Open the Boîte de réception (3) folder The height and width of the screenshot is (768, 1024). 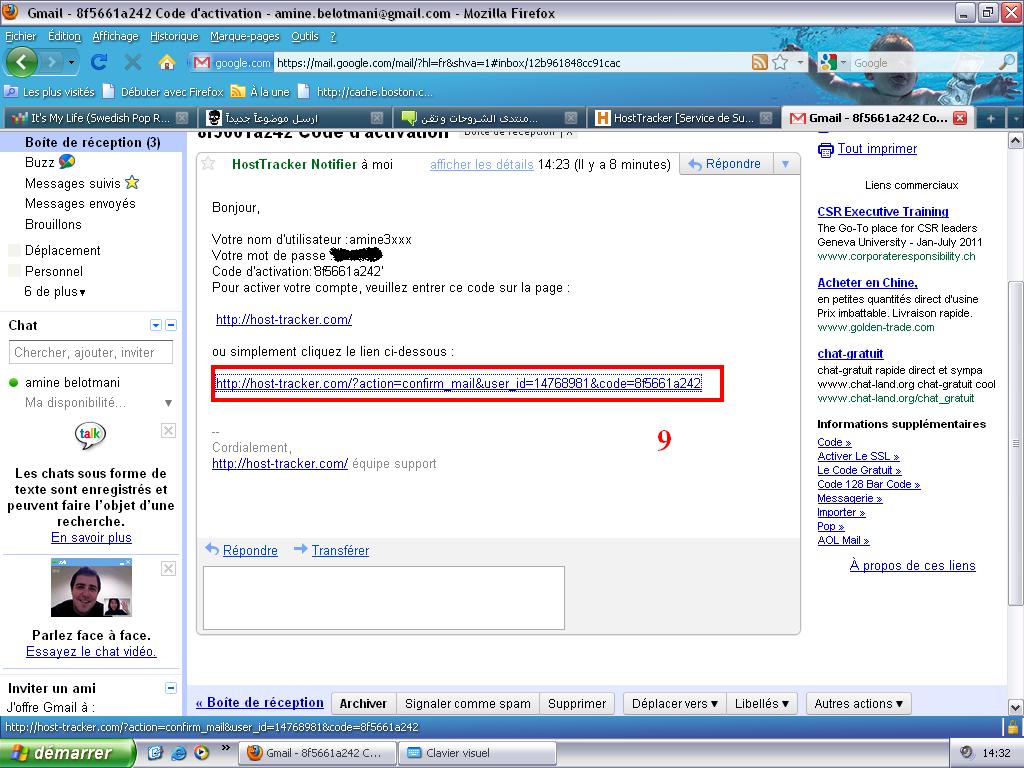pyautogui.click(x=93, y=142)
